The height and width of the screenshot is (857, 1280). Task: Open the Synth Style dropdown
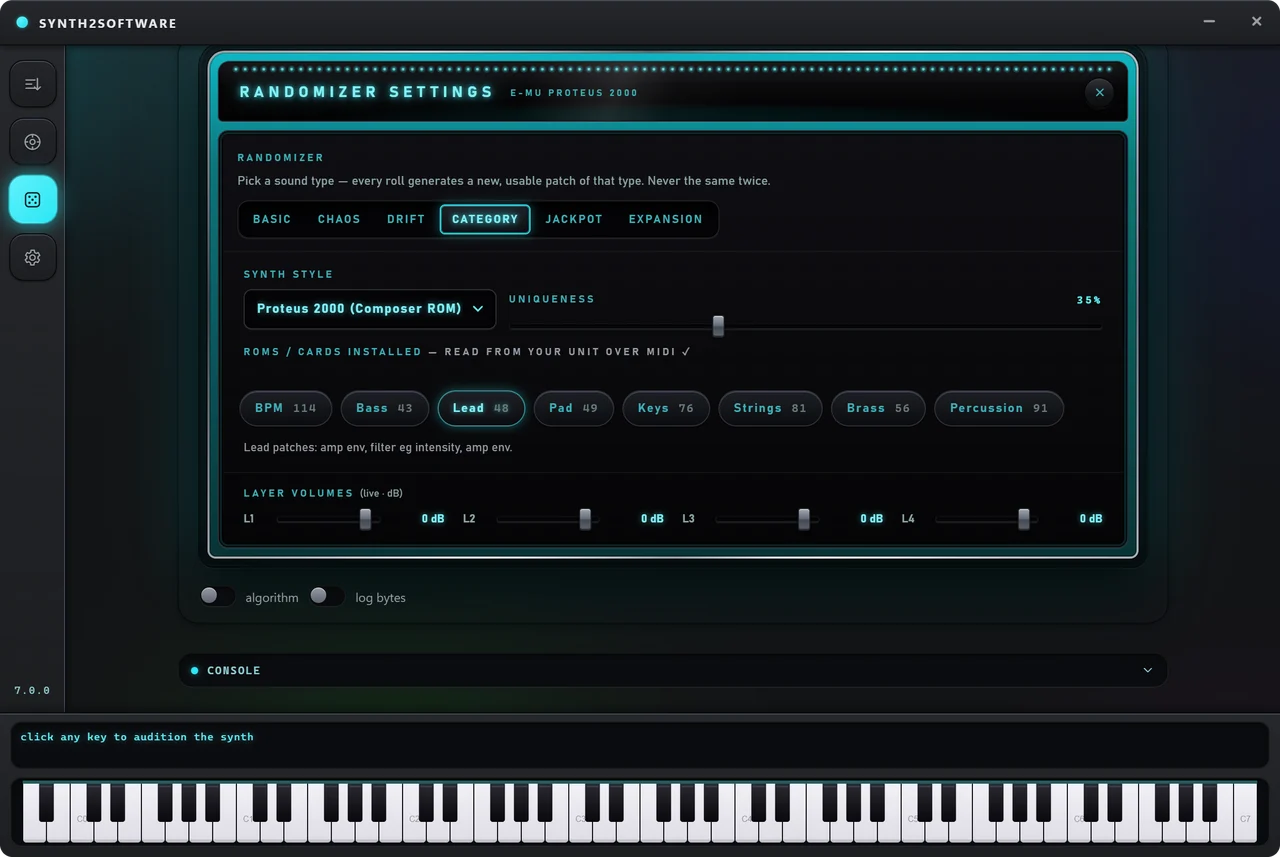click(x=370, y=309)
